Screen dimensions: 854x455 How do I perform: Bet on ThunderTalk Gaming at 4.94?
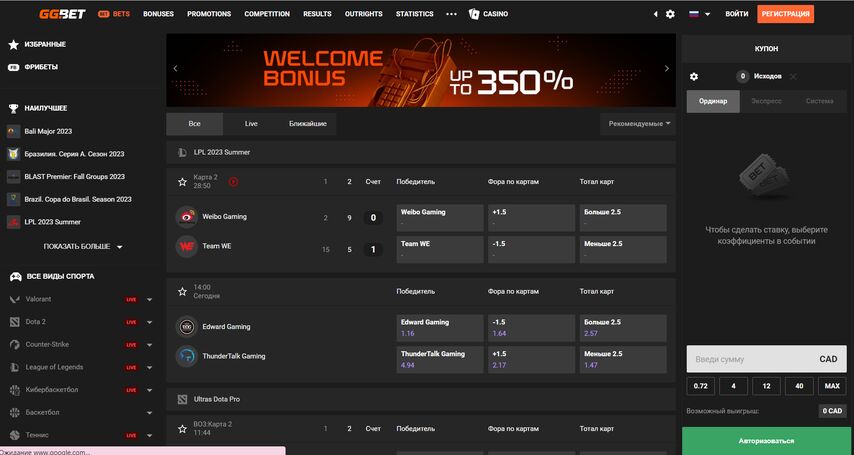(440, 360)
